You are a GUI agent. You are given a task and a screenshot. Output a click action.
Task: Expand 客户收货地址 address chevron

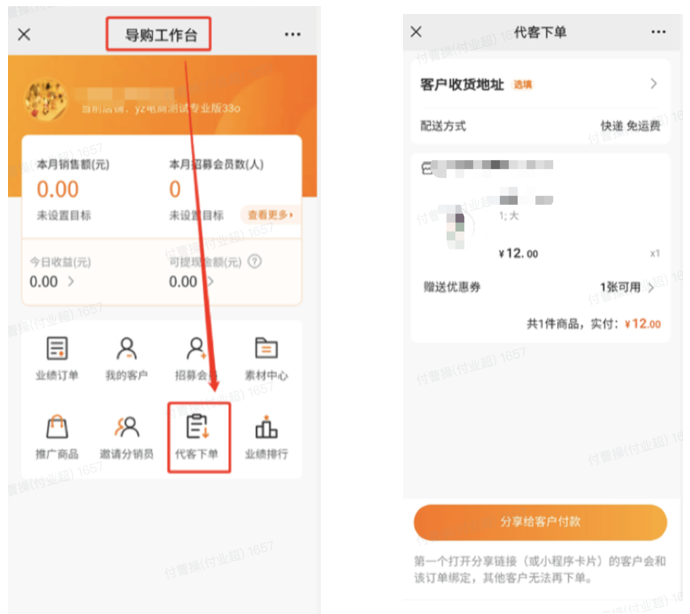pyautogui.click(x=654, y=84)
